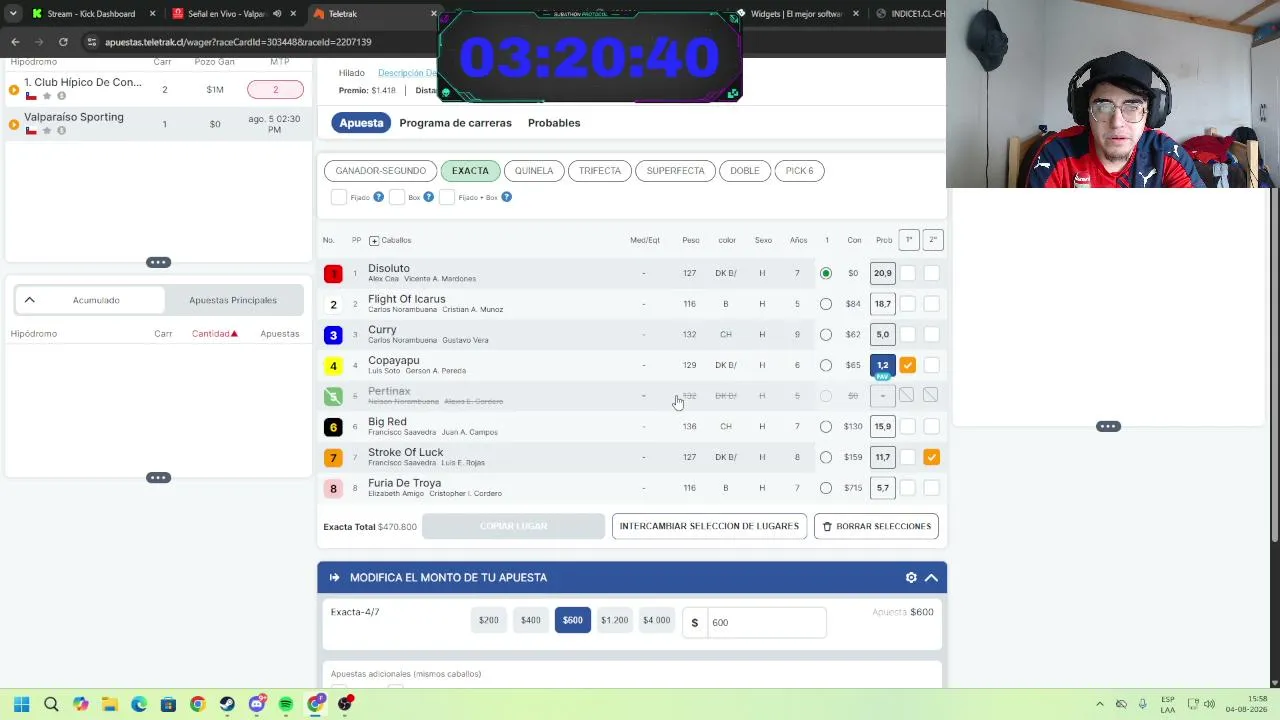
Task: Mute the Señal en Vivo tab audio icon
Action: coord(277,14)
